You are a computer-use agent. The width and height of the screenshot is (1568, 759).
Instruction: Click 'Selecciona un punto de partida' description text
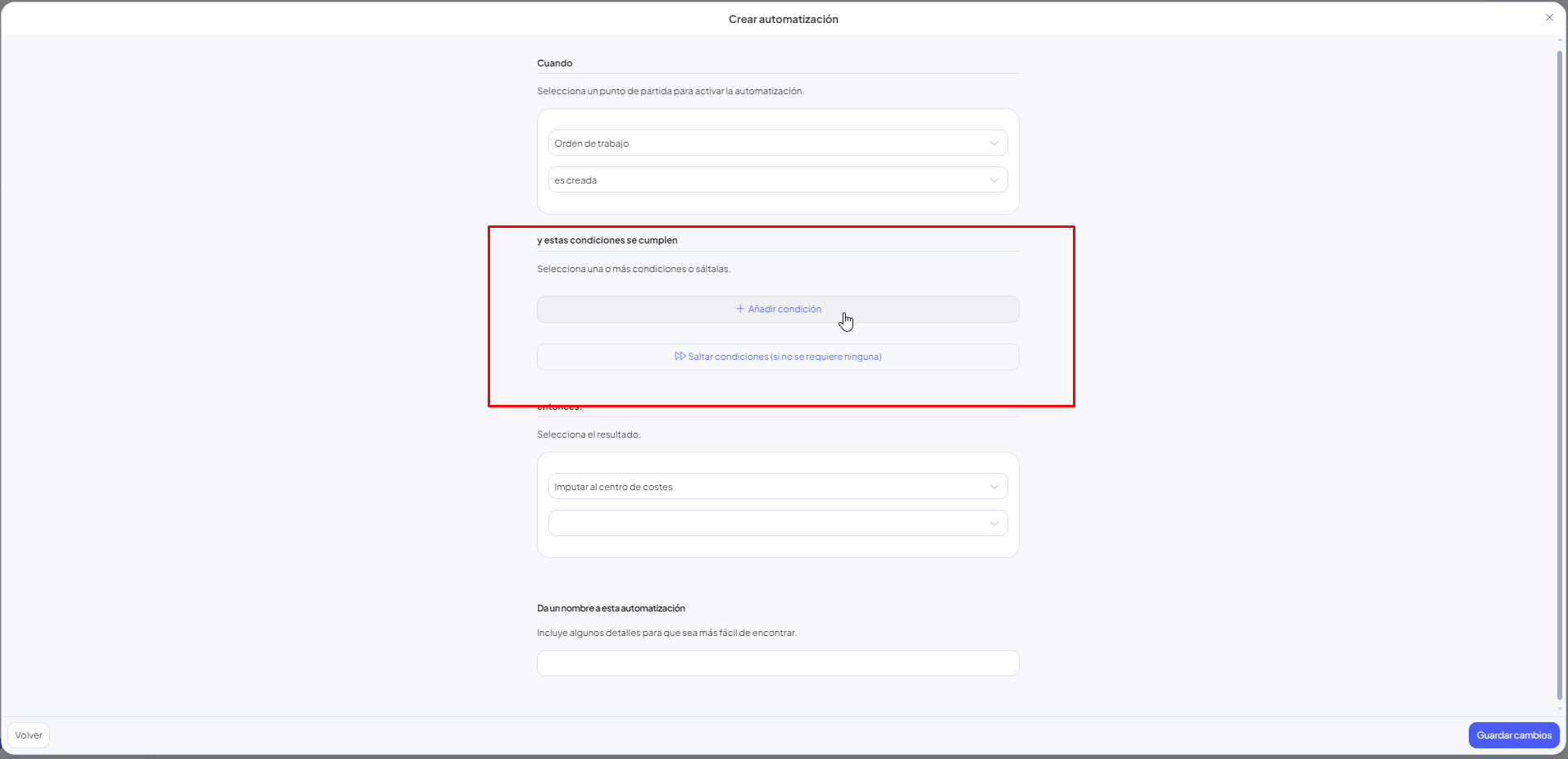coord(670,91)
